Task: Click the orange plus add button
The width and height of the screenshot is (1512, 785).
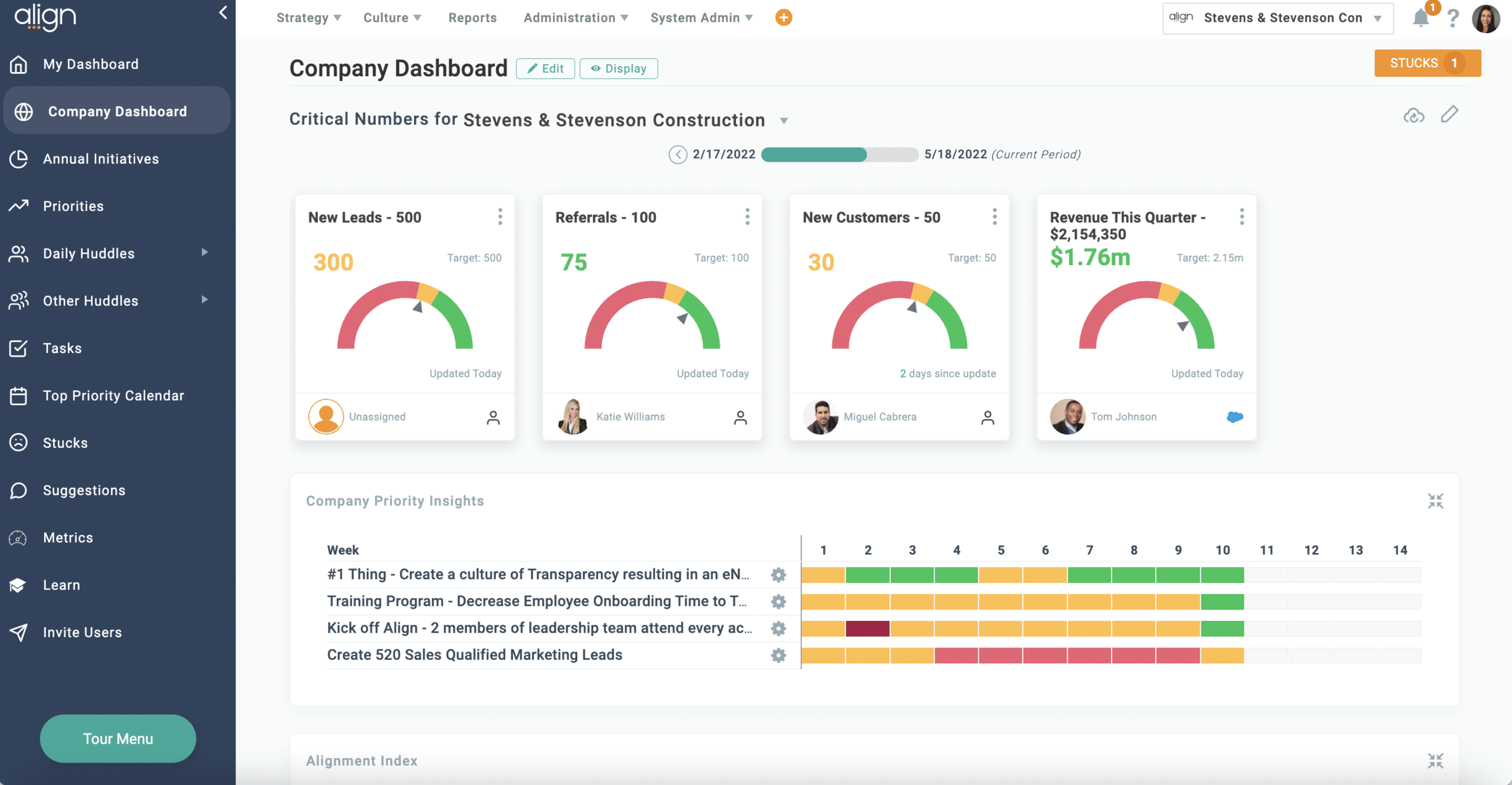Action: pyautogui.click(x=783, y=18)
